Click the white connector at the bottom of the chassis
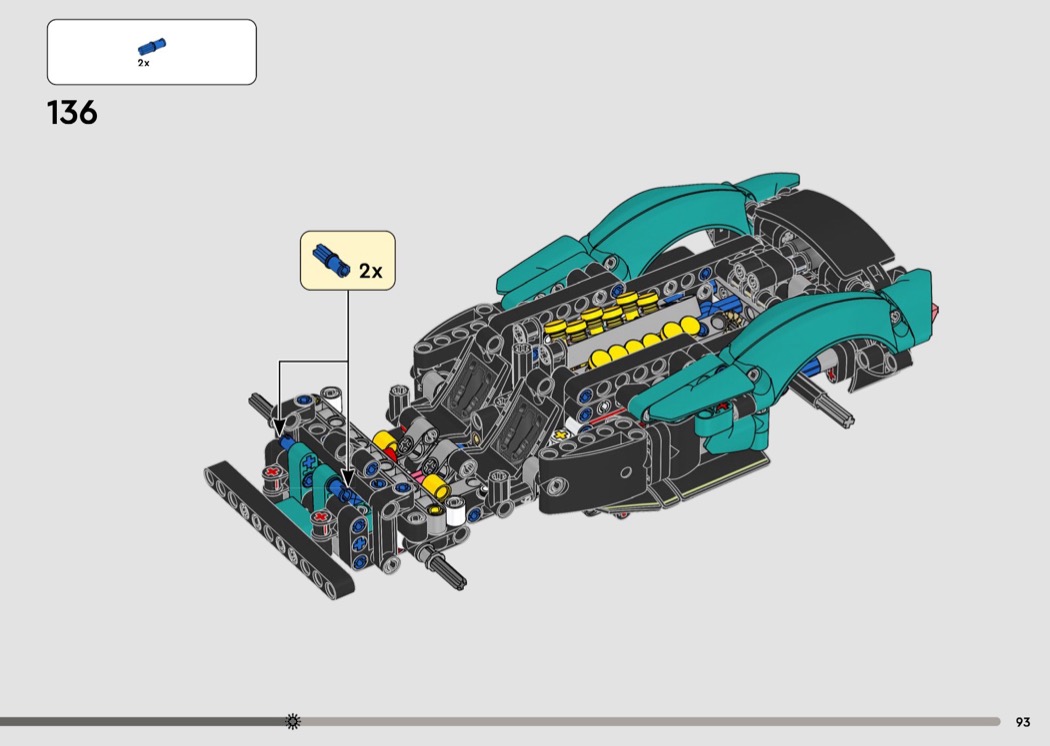 (x=456, y=513)
